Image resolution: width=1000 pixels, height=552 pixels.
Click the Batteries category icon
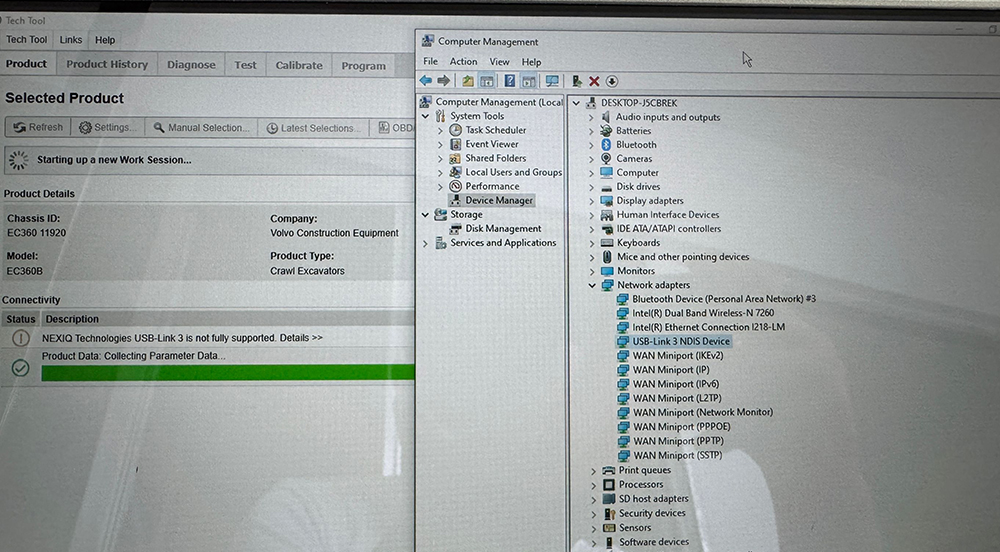tap(607, 131)
